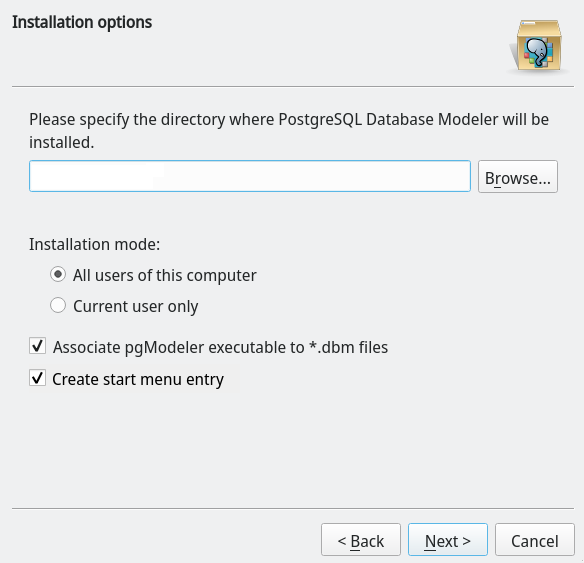Return with the < Back button

click(361, 540)
